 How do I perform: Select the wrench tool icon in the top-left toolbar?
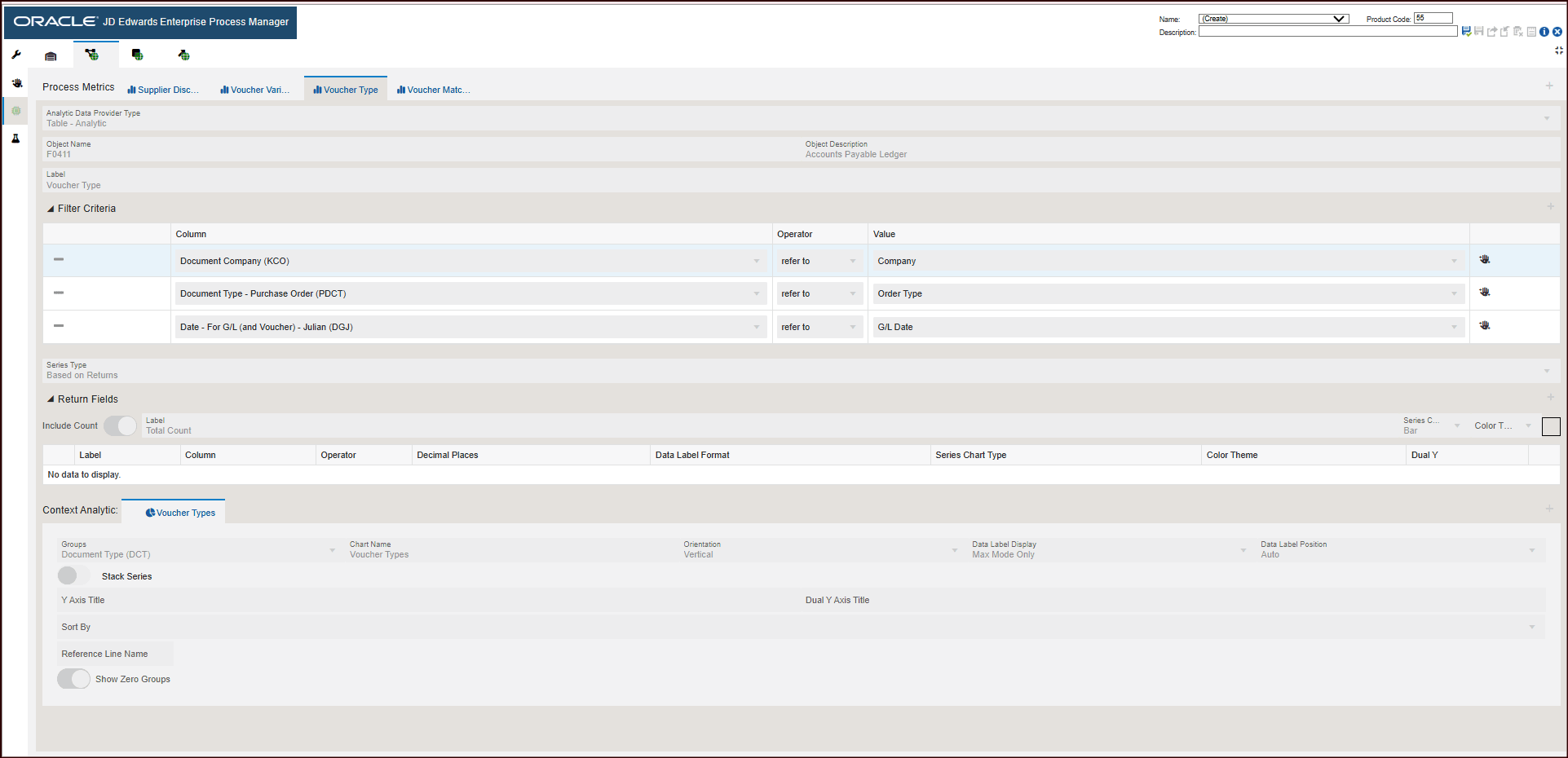pyautogui.click(x=15, y=54)
